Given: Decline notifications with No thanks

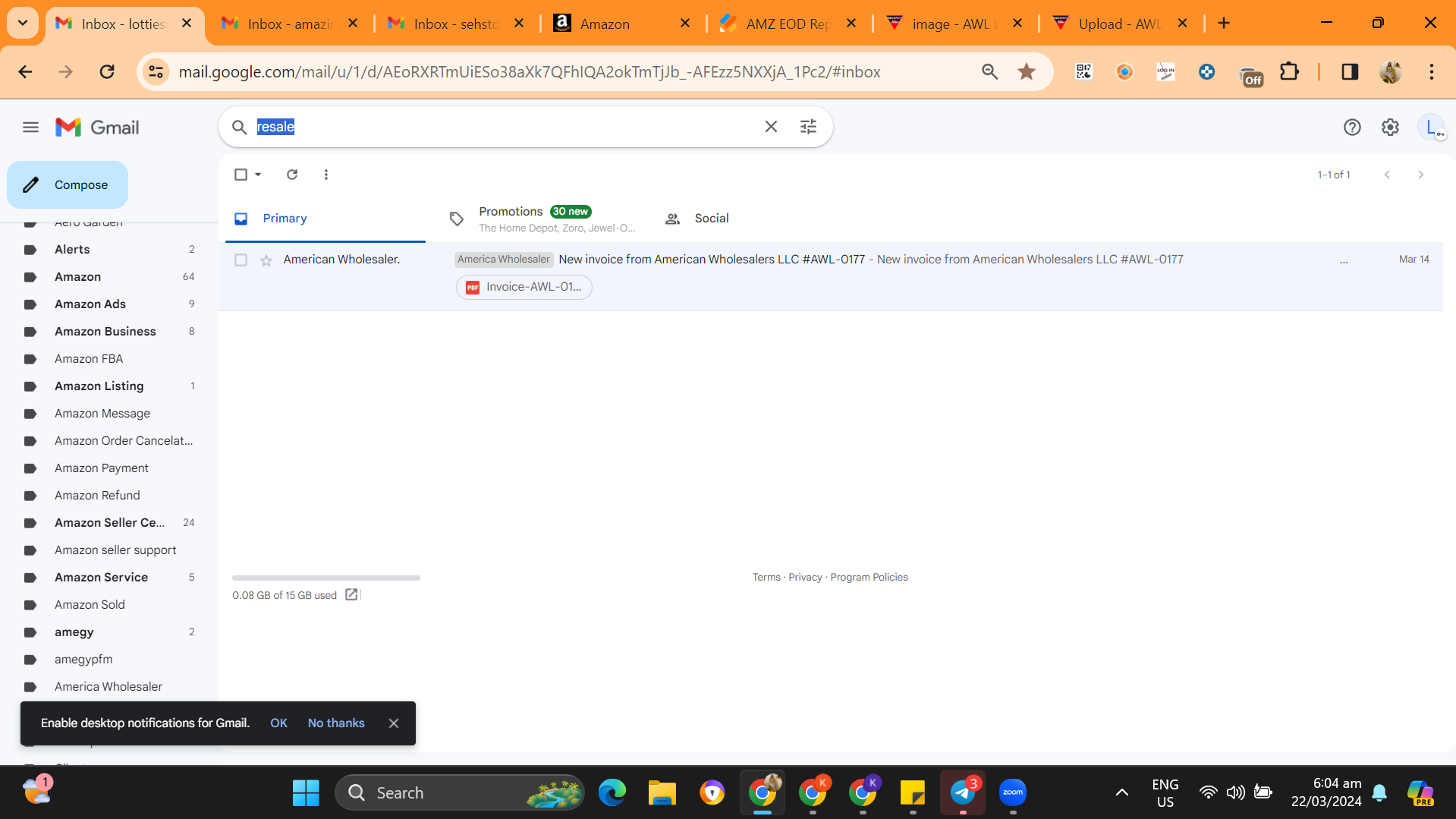Looking at the screenshot, I should (336, 723).
